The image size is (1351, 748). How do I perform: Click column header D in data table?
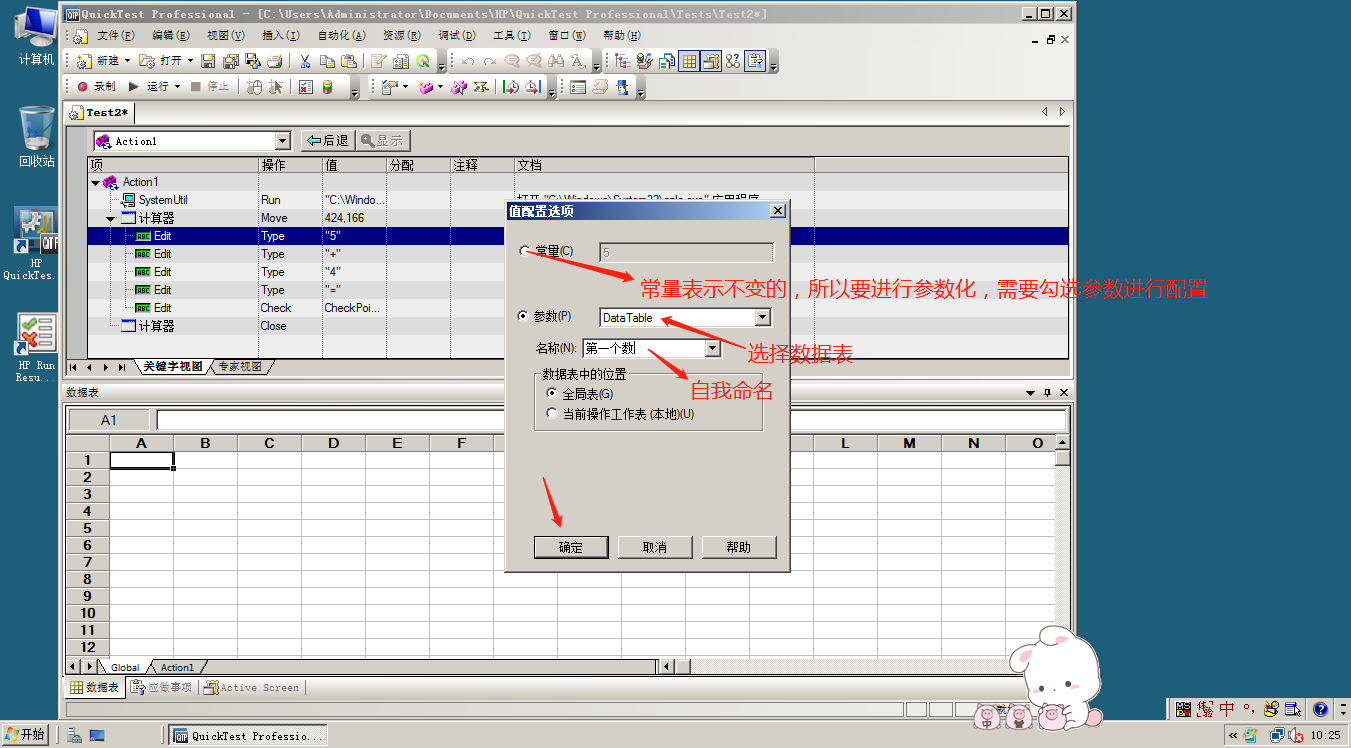point(333,443)
